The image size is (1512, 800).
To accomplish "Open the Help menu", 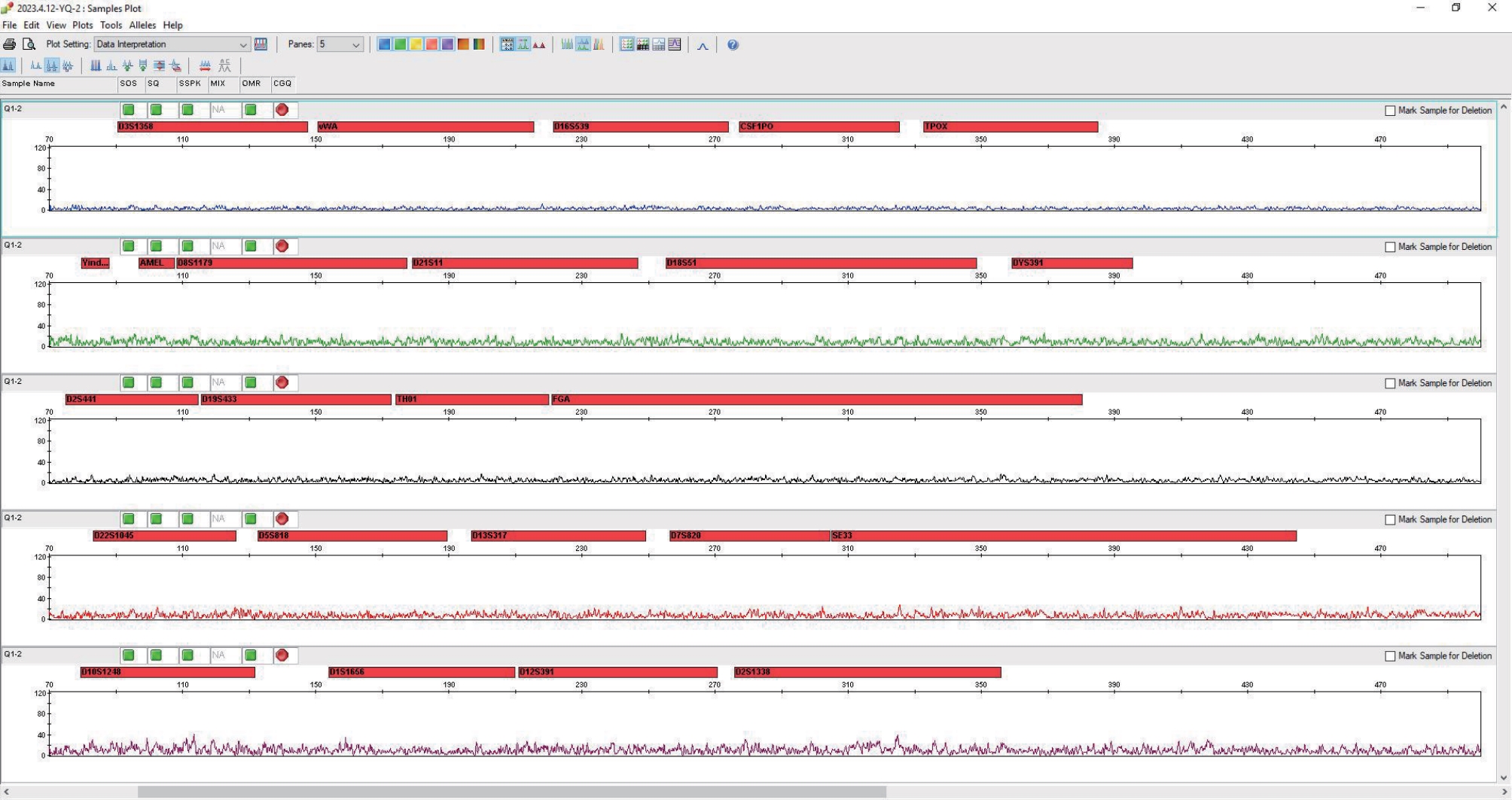I will pos(173,25).
